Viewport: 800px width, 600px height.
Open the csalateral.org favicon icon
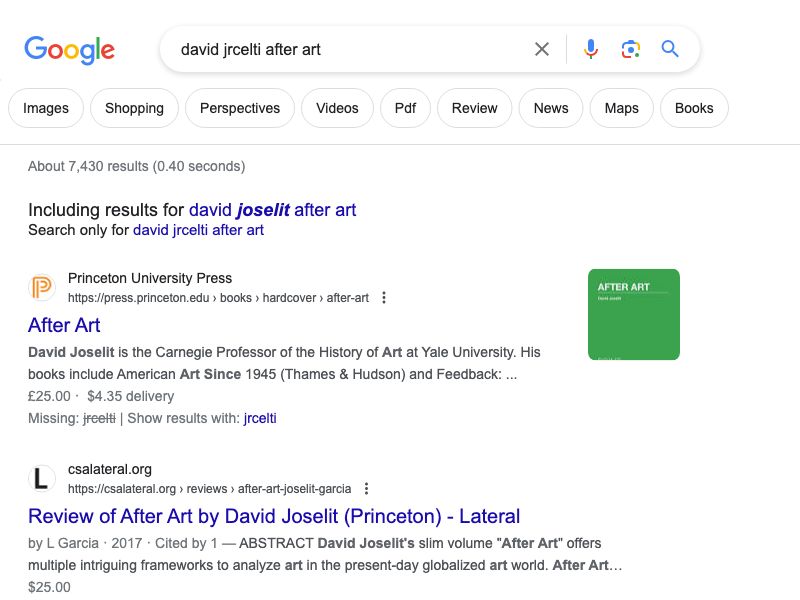pos(41,479)
